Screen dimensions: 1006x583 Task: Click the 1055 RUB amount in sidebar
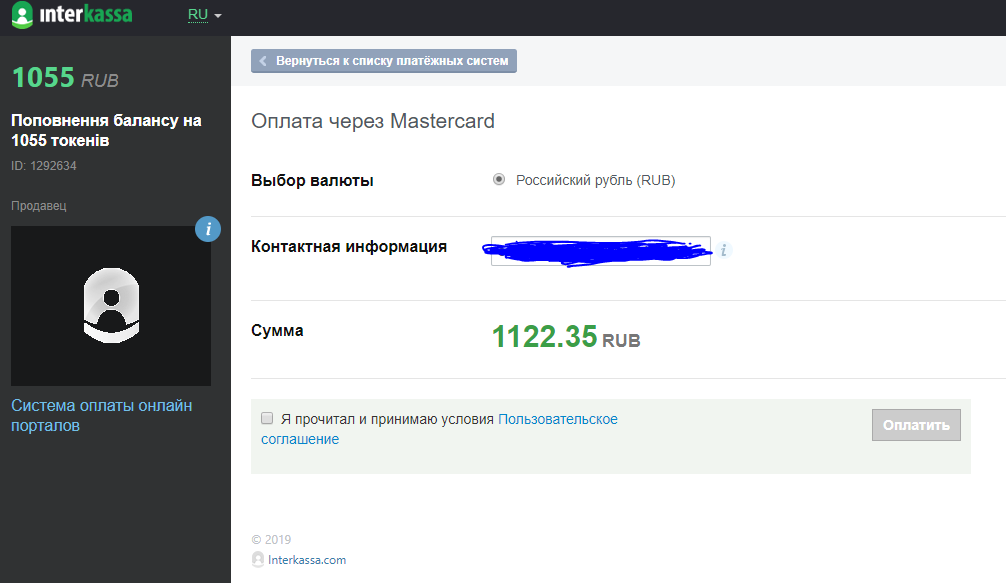pos(65,78)
